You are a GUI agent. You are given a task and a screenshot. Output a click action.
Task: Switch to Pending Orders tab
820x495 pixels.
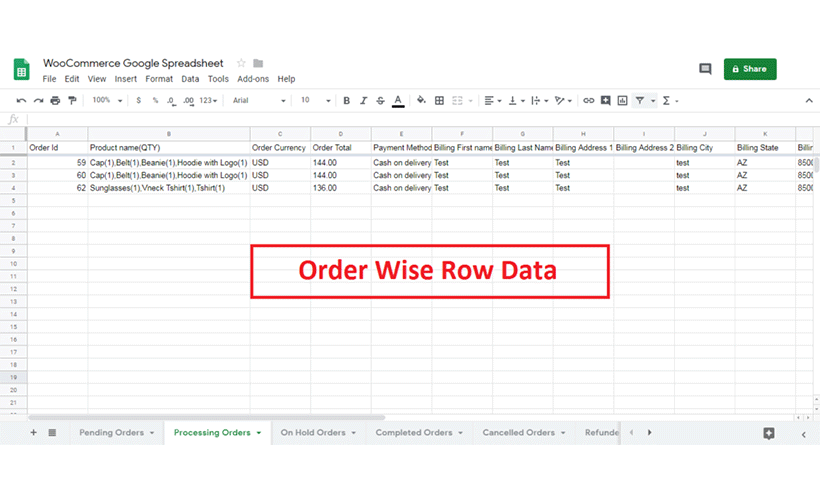pyautogui.click(x=111, y=433)
